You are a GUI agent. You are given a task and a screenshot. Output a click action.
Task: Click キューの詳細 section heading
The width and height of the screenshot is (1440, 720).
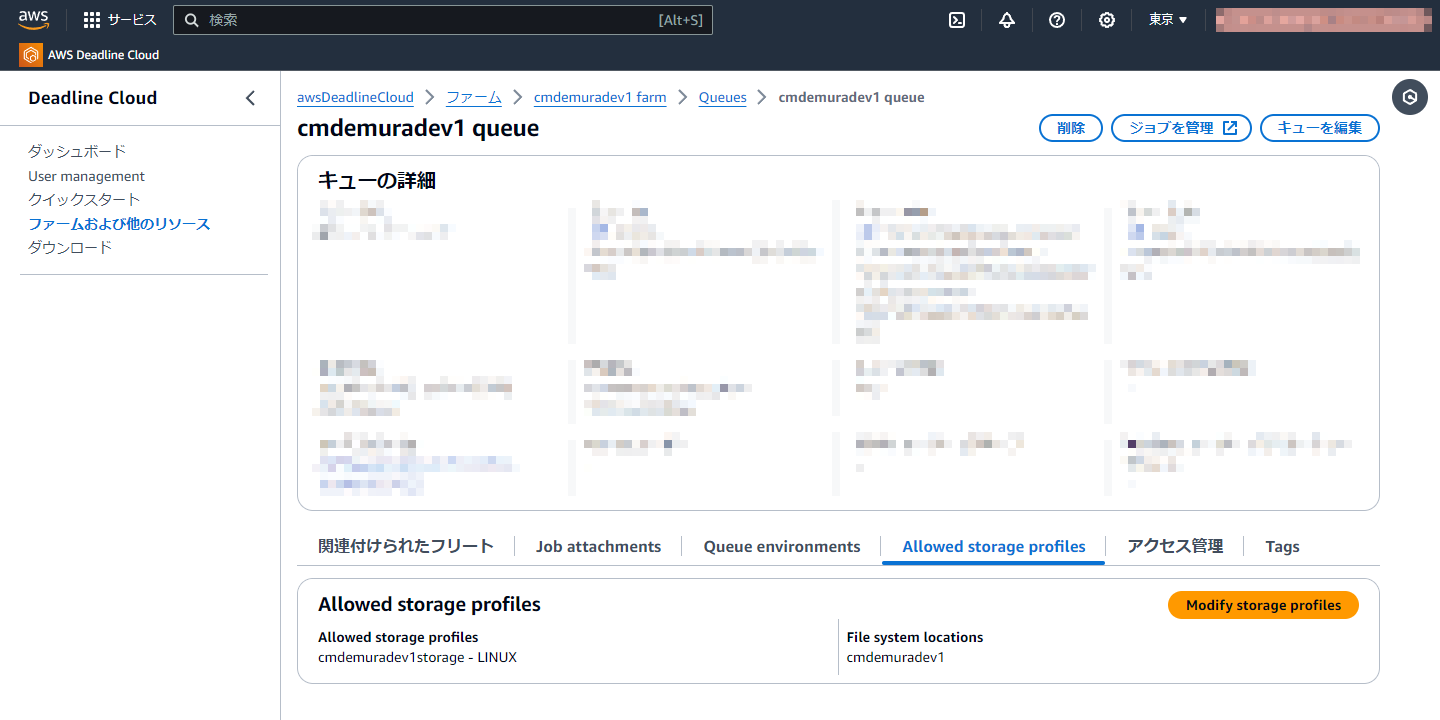[x=377, y=180]
